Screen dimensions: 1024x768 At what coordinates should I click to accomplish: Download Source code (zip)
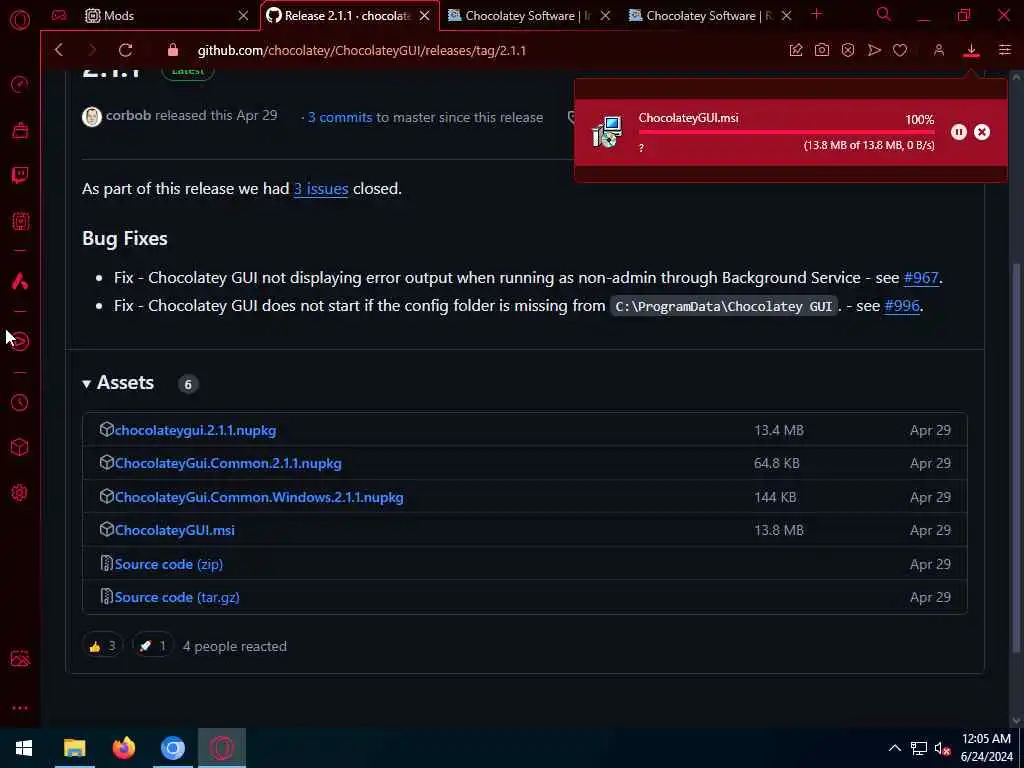[168, 564]
